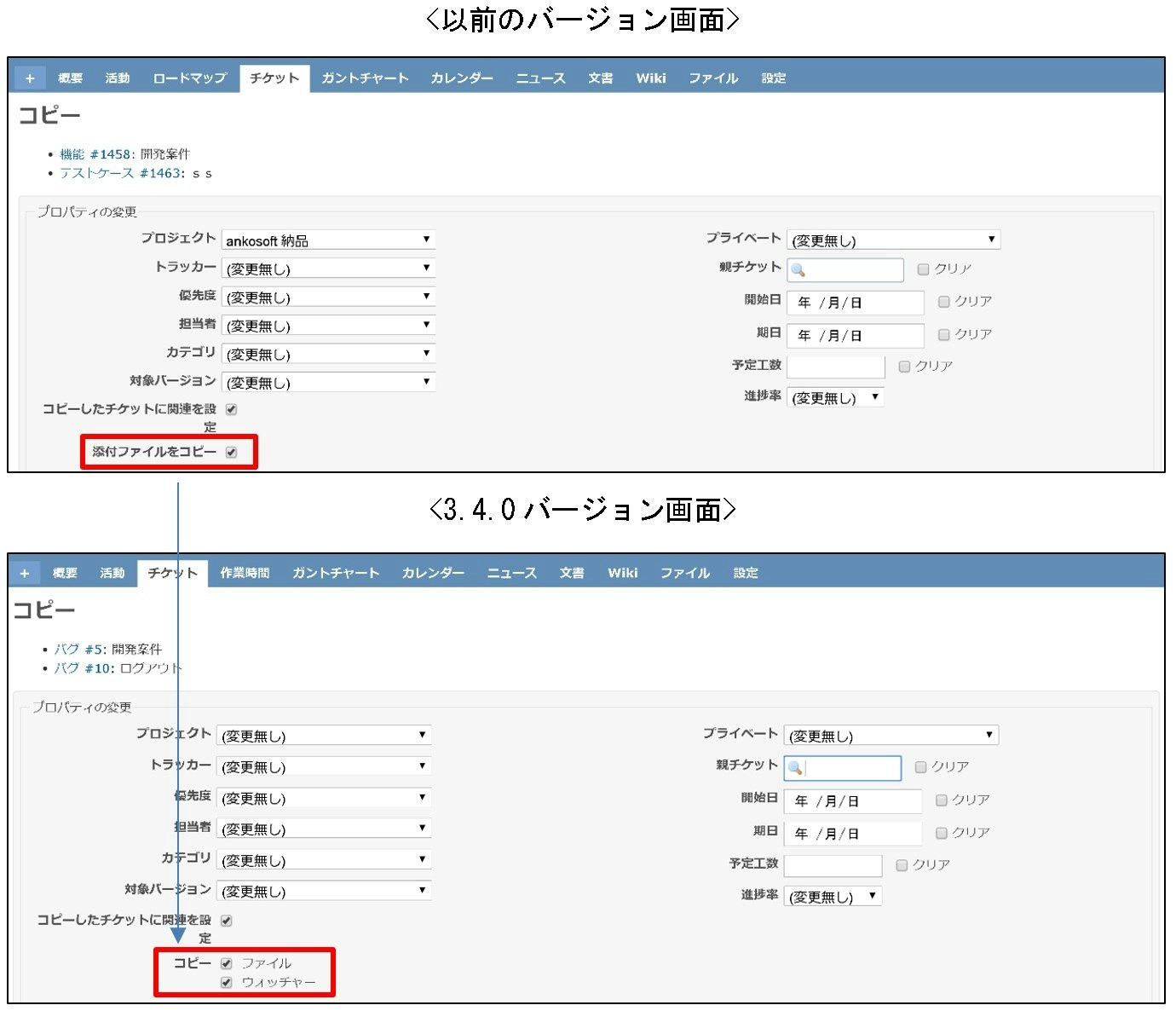The width and height of the screenshot is (1176, 1011).
Task: Uncheck the 添付ファイルをコピー checkbox
Action: point(231,453)
